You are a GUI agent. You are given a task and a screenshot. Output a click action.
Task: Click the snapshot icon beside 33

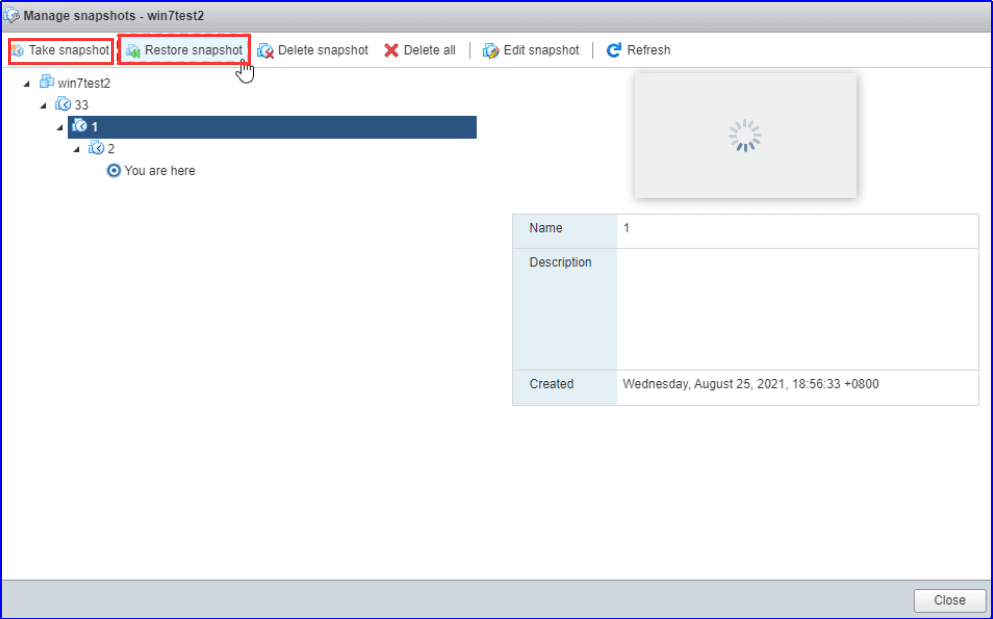click(63, 104)
